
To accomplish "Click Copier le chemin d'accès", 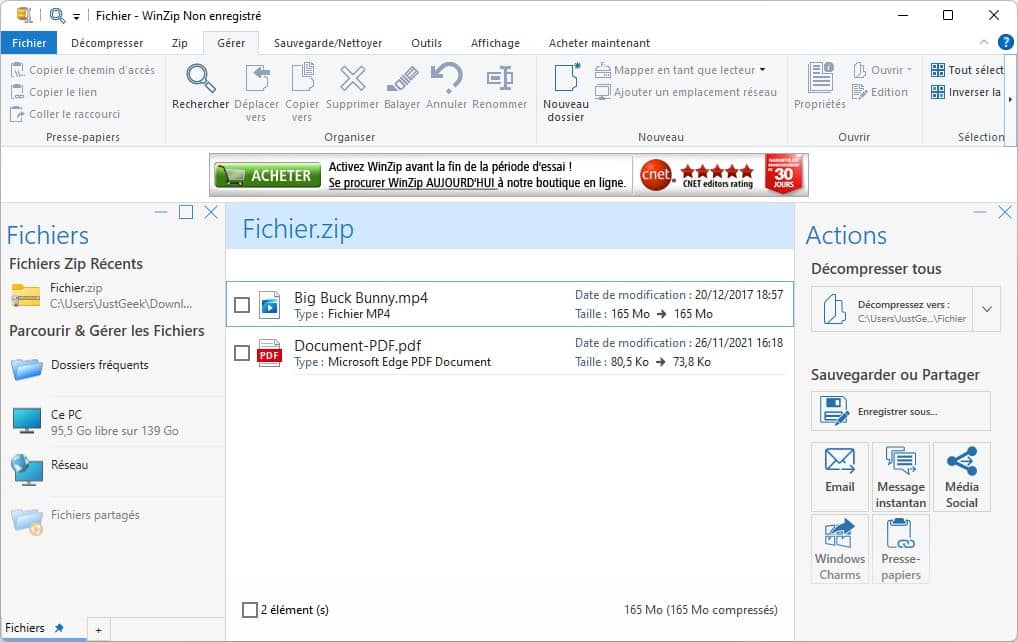I will (83, 70).
